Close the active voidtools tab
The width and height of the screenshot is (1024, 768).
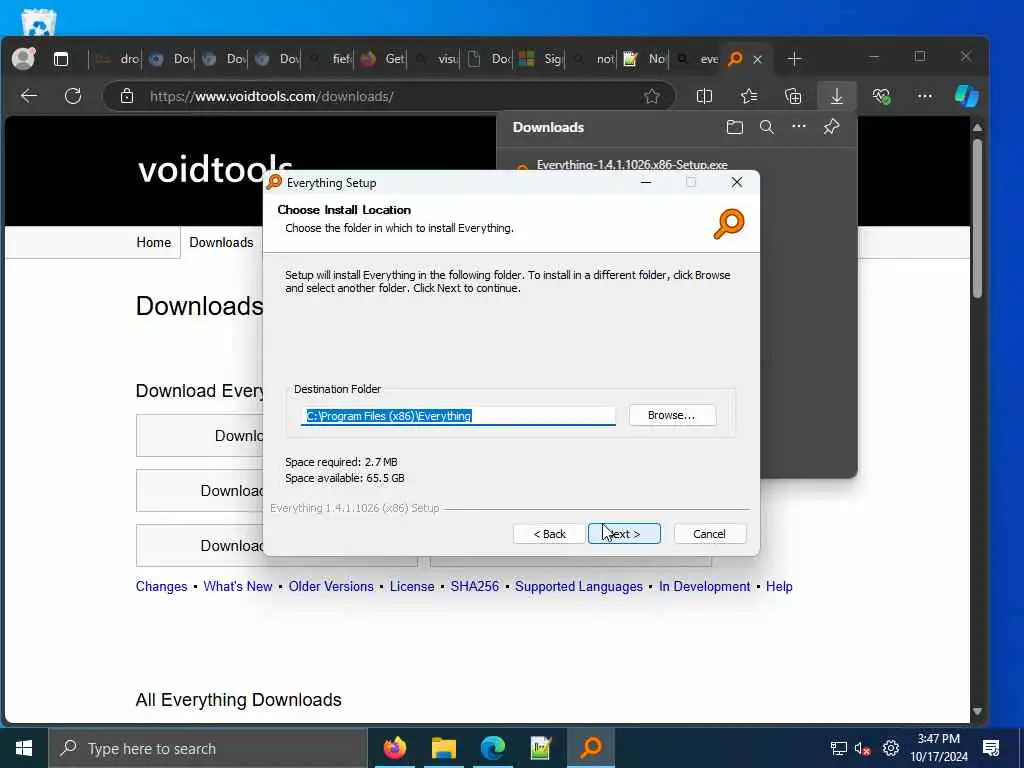coord(758,59)
